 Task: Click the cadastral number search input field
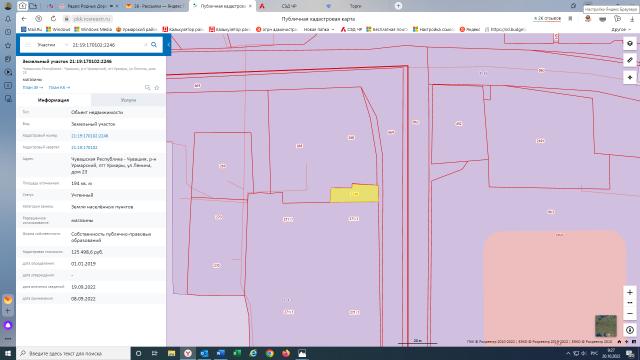pyautogui.click(x=107, y=44)
